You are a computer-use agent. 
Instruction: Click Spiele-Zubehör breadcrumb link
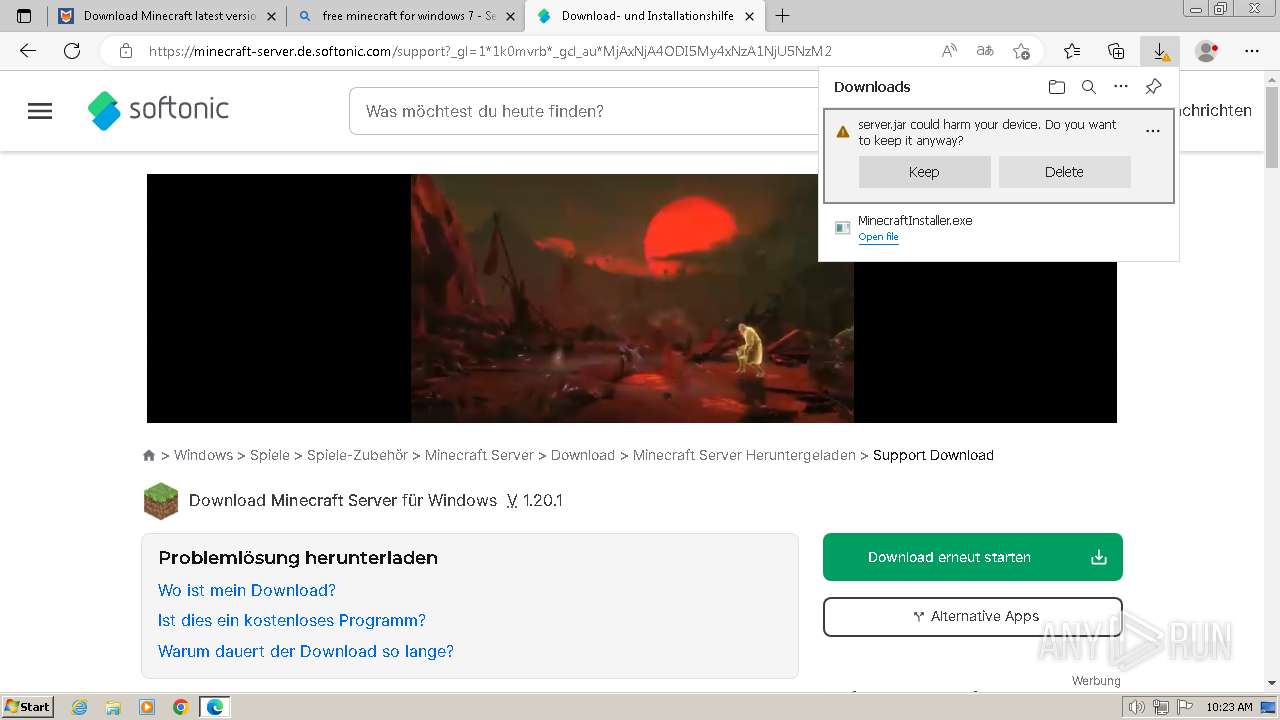click(357, 455)
